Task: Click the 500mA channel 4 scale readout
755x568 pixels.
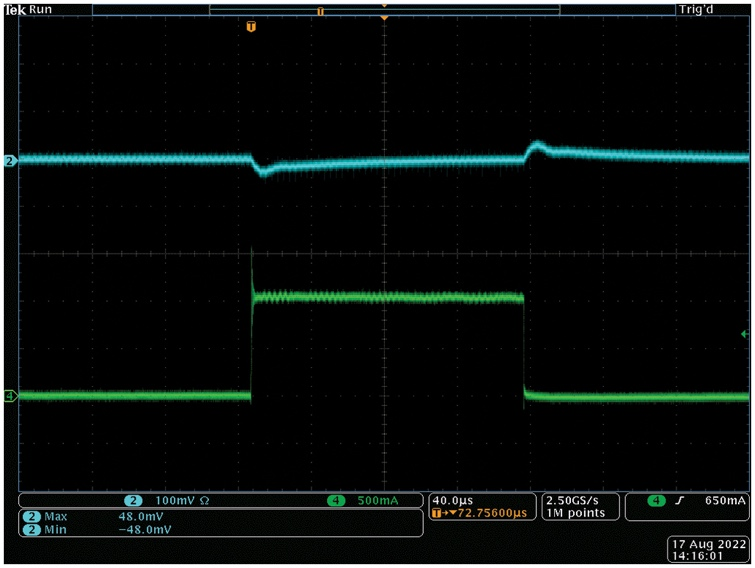Action: (378, 501)
